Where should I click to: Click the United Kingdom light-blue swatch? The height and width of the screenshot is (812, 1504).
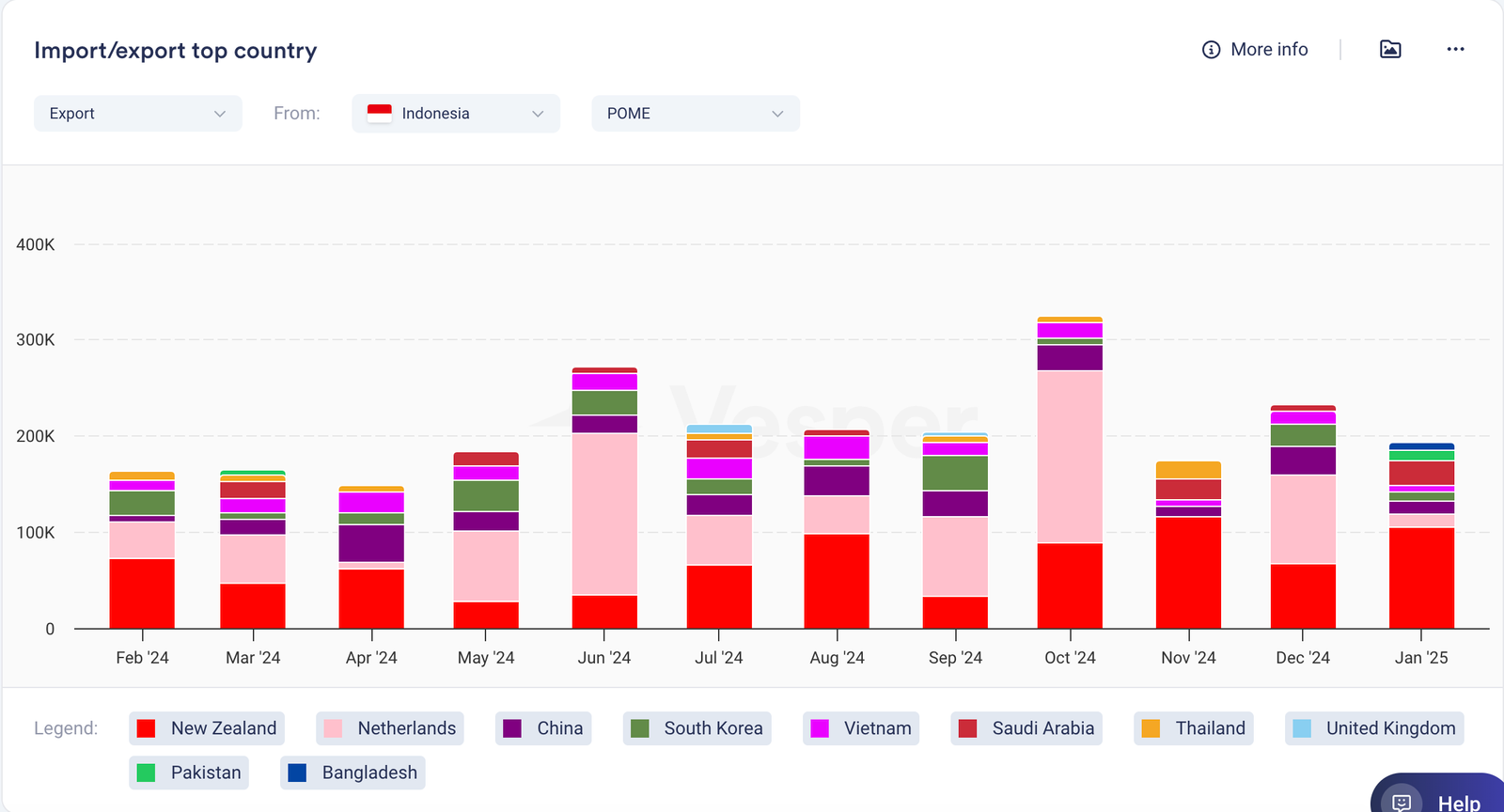(x=1302, y=728)
